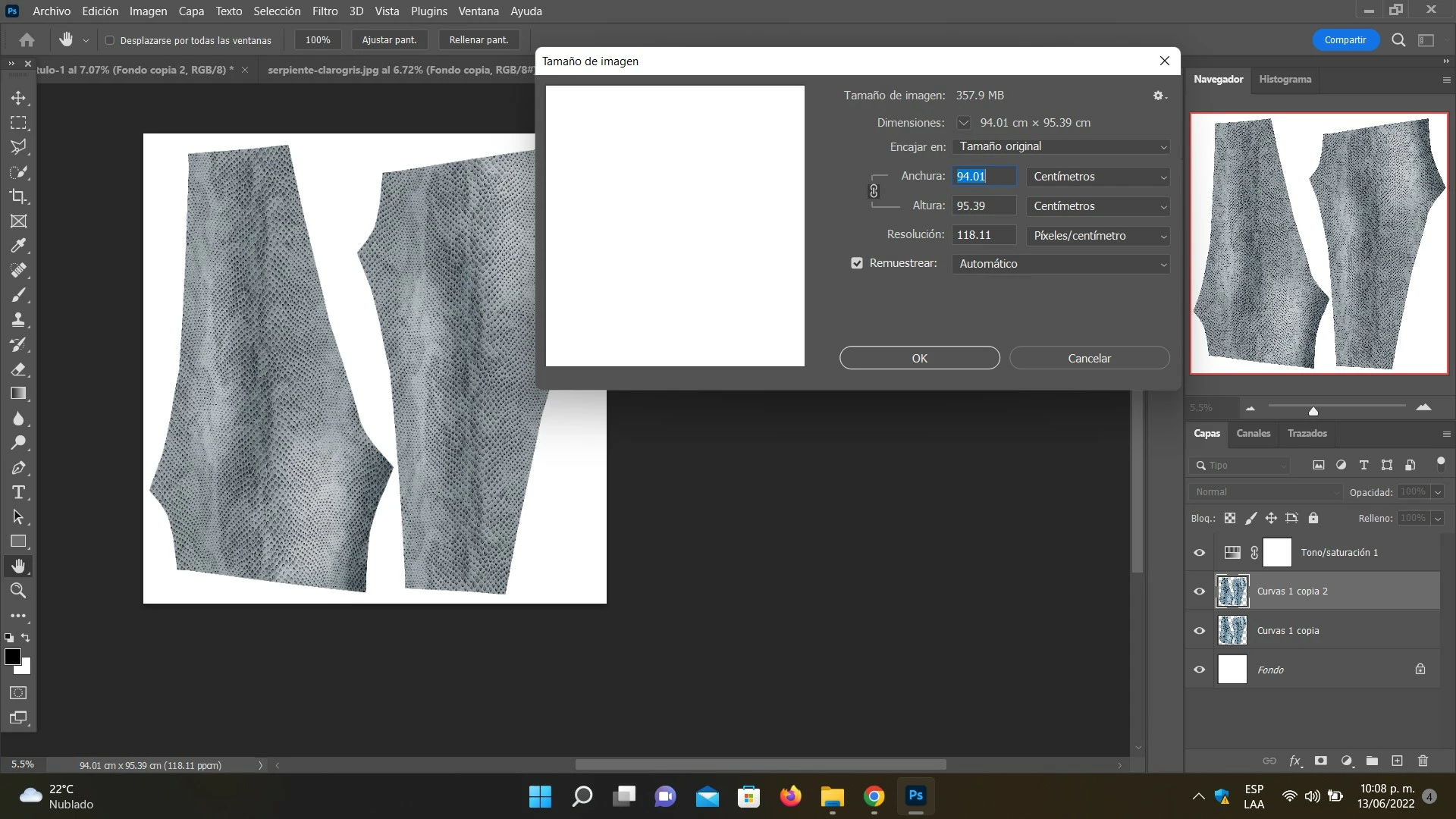Open the Filtro menu
The image size is (1456, 819).
[325, 11]
